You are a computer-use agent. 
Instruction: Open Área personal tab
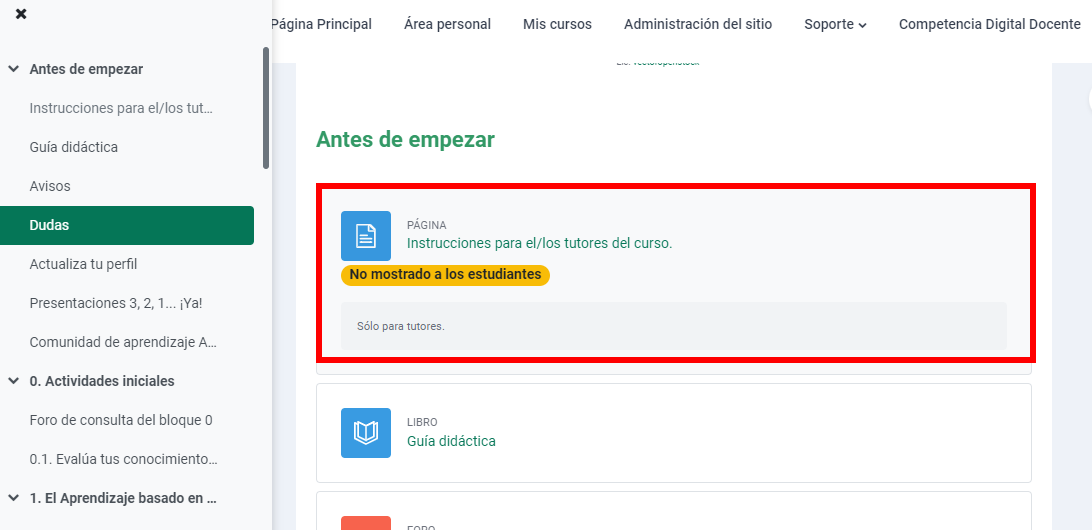point(447,24)
